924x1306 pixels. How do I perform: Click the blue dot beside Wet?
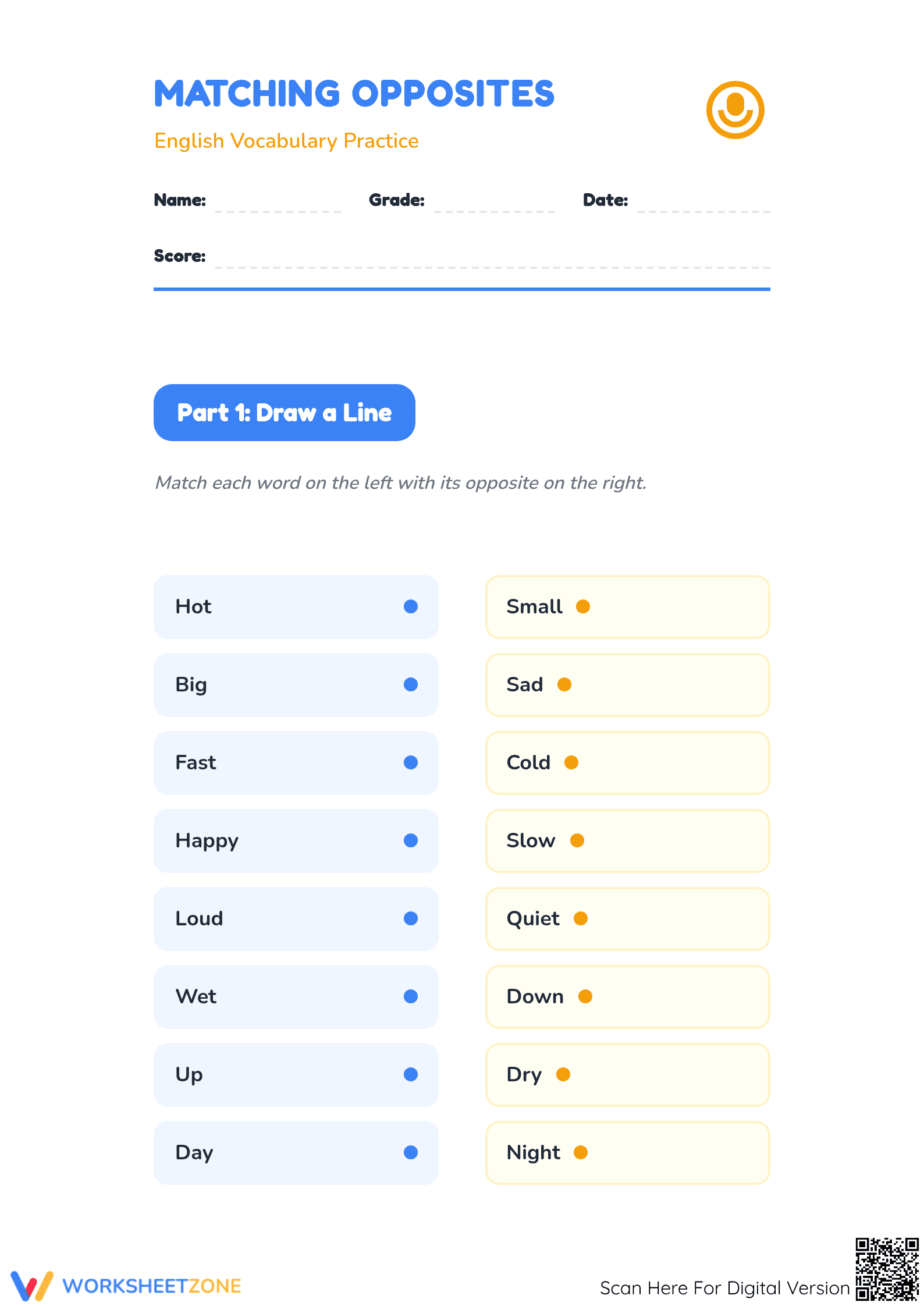pos(411,996)
